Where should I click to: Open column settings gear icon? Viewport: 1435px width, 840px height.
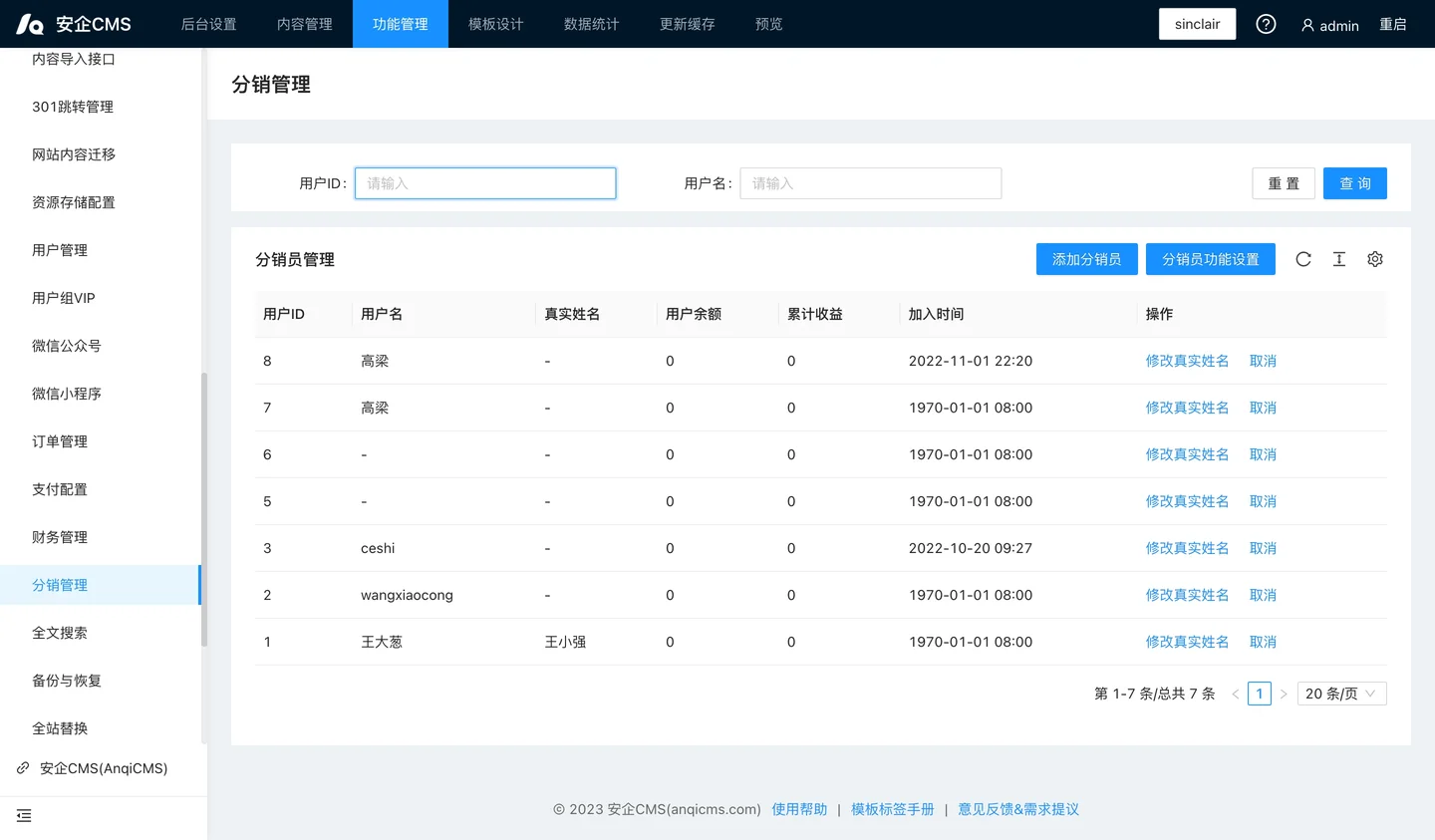click(1375, 259)
